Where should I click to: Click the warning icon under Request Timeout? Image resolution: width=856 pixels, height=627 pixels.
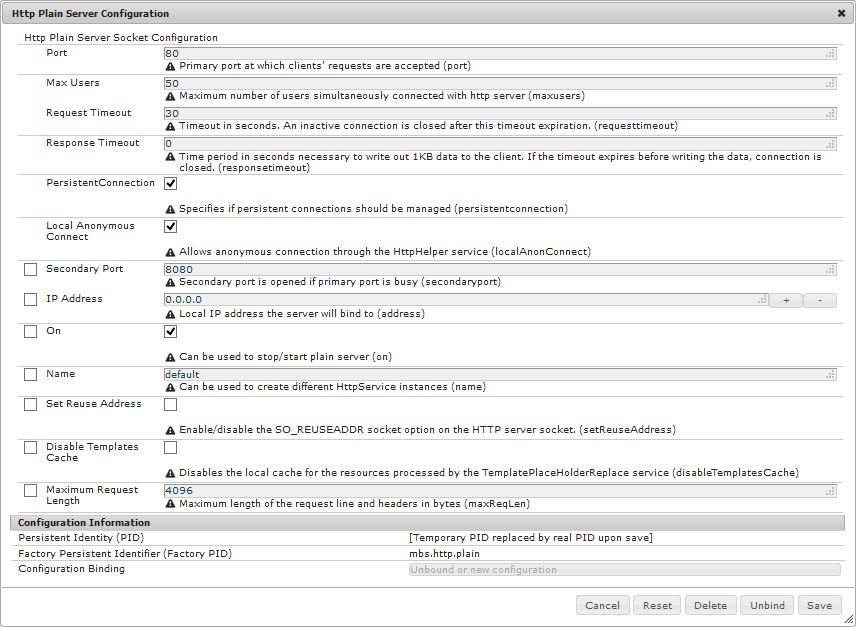pyautogui.click(x=170, y=126)
